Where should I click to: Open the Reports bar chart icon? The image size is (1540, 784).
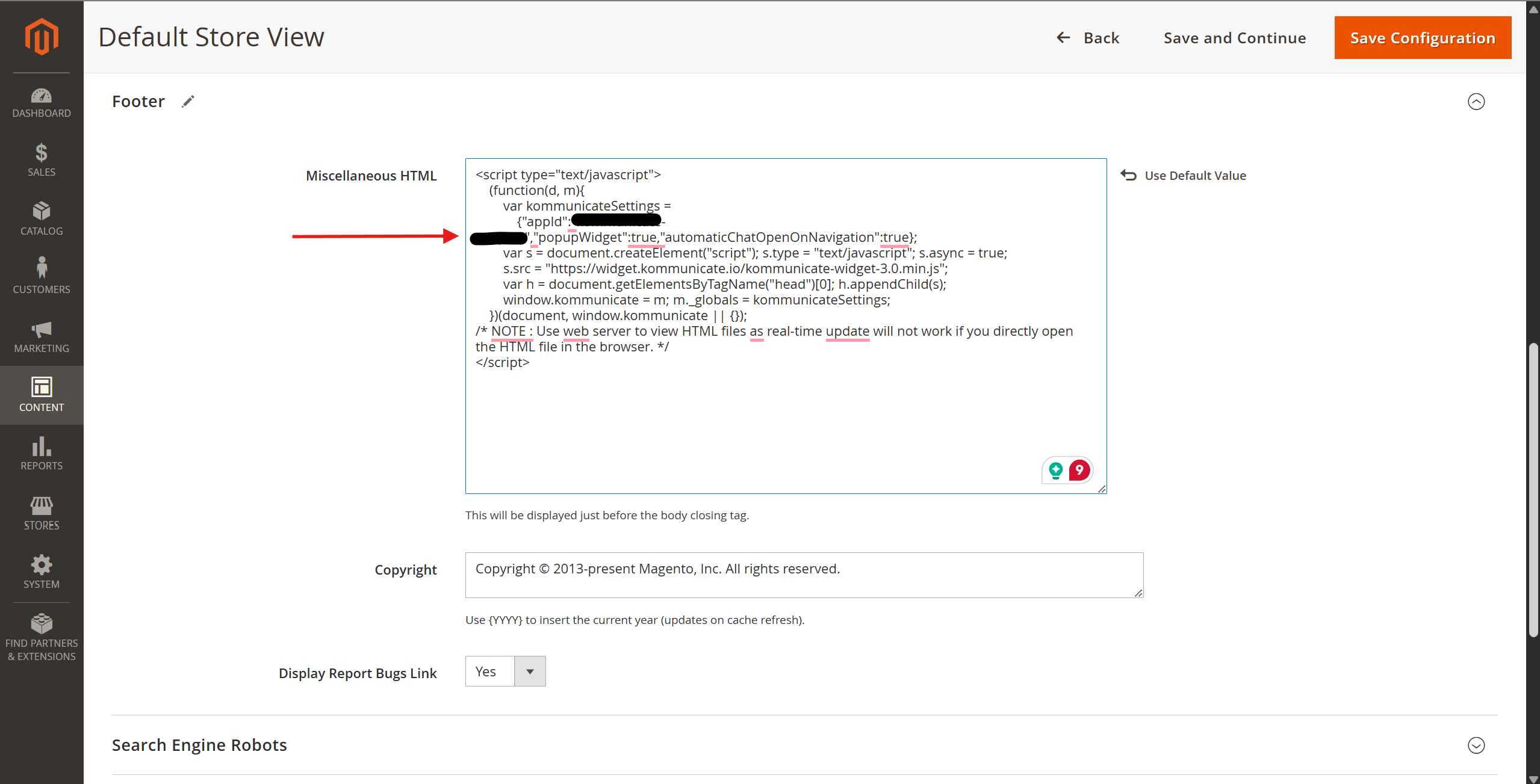point(42,446)
